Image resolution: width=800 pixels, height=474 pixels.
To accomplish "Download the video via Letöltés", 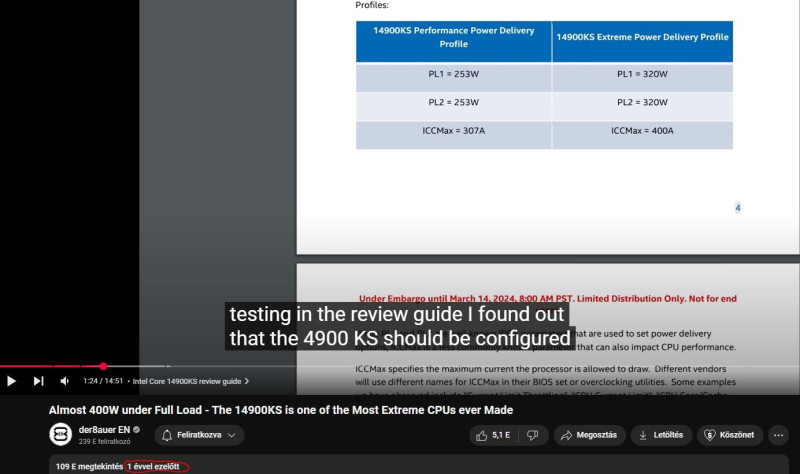I will click(x=661, y=435).
